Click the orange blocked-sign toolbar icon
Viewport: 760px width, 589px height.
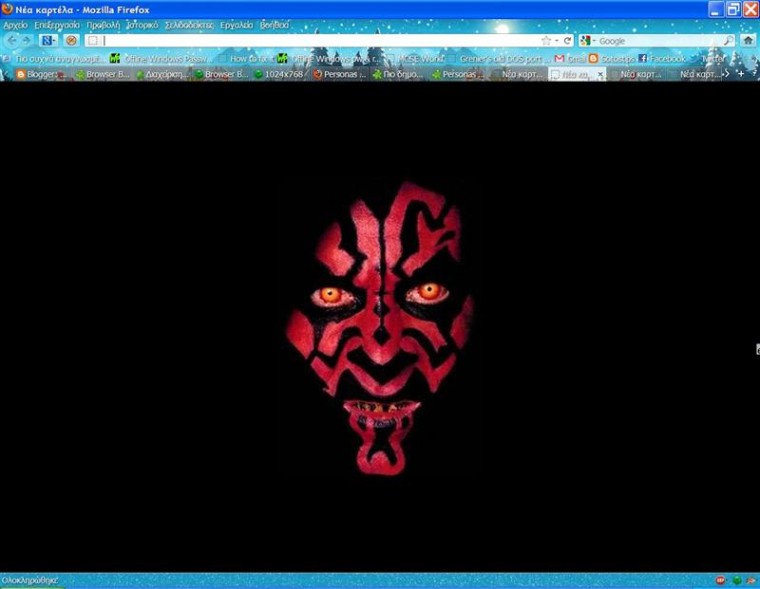click(x=71, y=41)
